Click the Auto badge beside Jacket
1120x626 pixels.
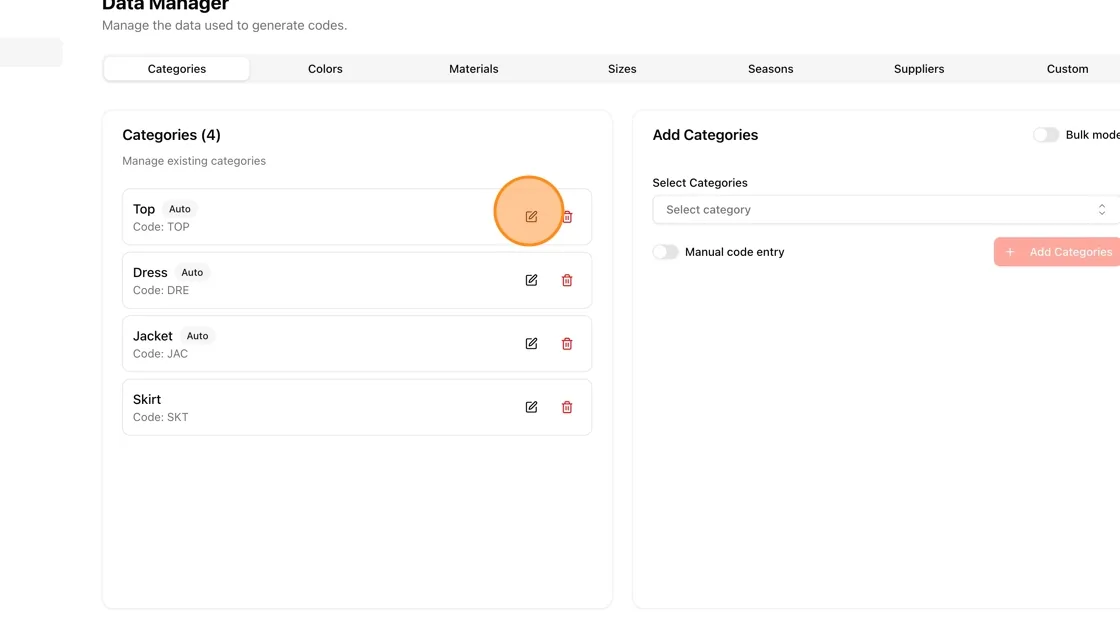[197, 336]
